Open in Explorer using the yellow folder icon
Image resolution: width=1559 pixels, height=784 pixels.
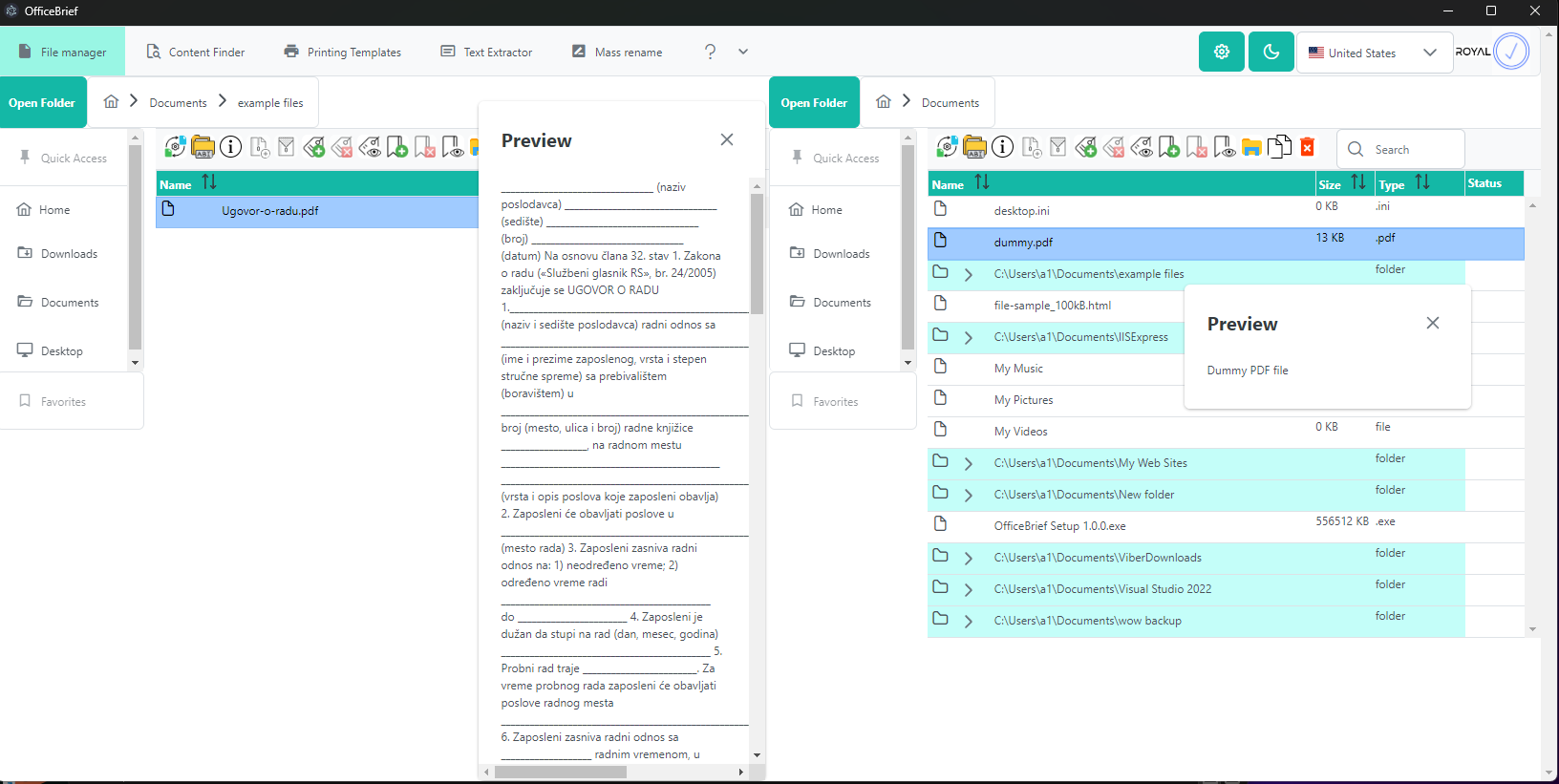[x=1252, y=147]
